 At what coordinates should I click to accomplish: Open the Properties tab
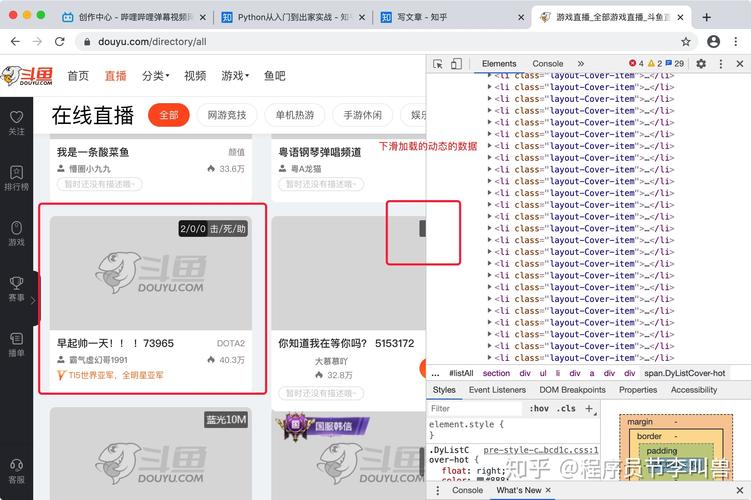tap(638, 390)
